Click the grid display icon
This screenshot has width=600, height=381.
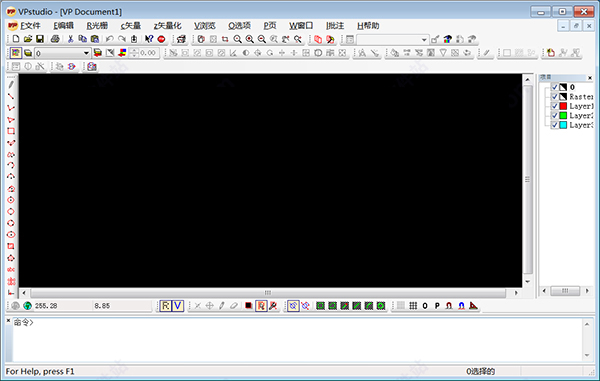point(413,306)
